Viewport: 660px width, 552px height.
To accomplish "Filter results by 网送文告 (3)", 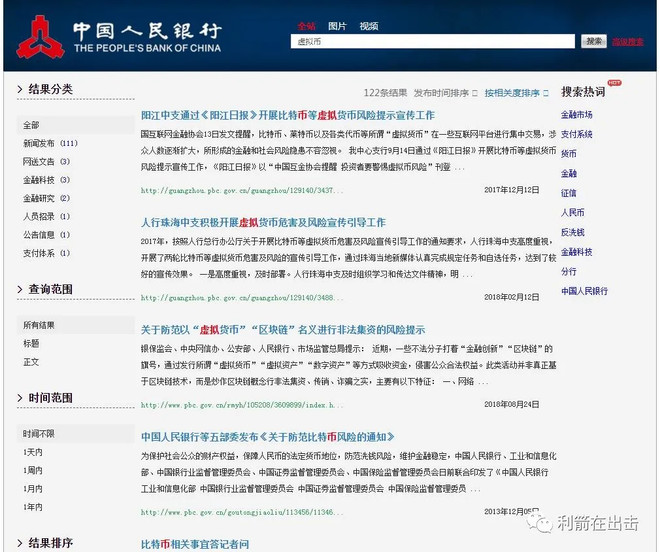I will point(46,161).
